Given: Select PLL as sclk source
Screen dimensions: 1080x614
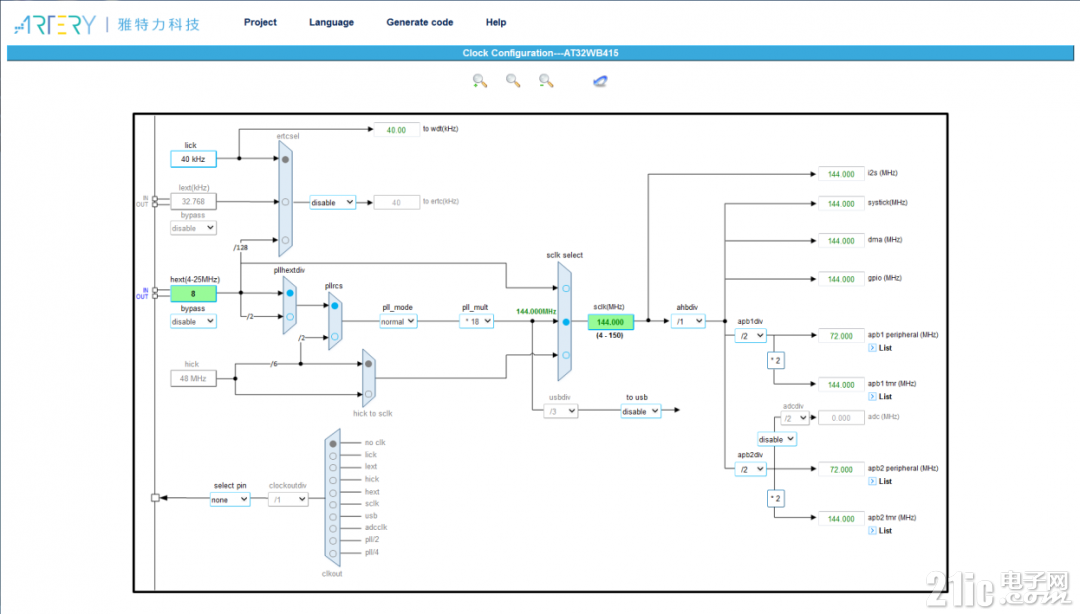Looking at the screenshot, I should [x=566, y=322].
